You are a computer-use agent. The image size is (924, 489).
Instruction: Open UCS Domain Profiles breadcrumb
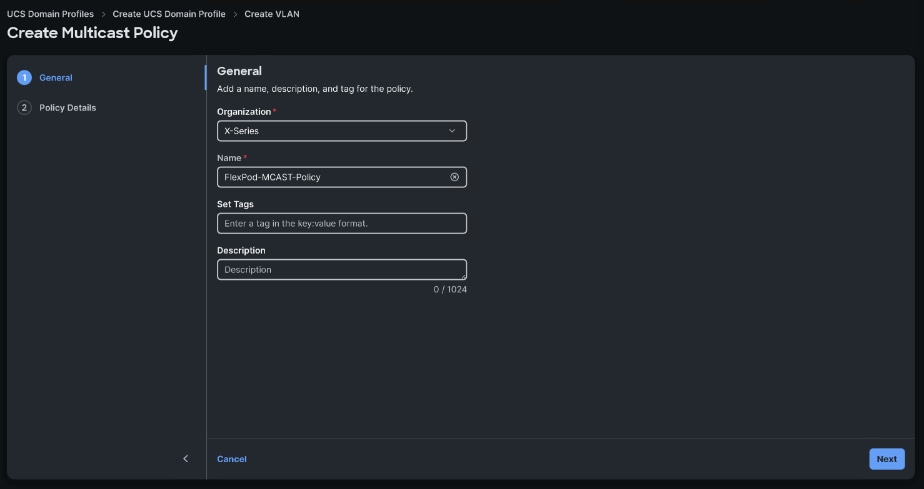pyautogui.click(x=50, y=14)
